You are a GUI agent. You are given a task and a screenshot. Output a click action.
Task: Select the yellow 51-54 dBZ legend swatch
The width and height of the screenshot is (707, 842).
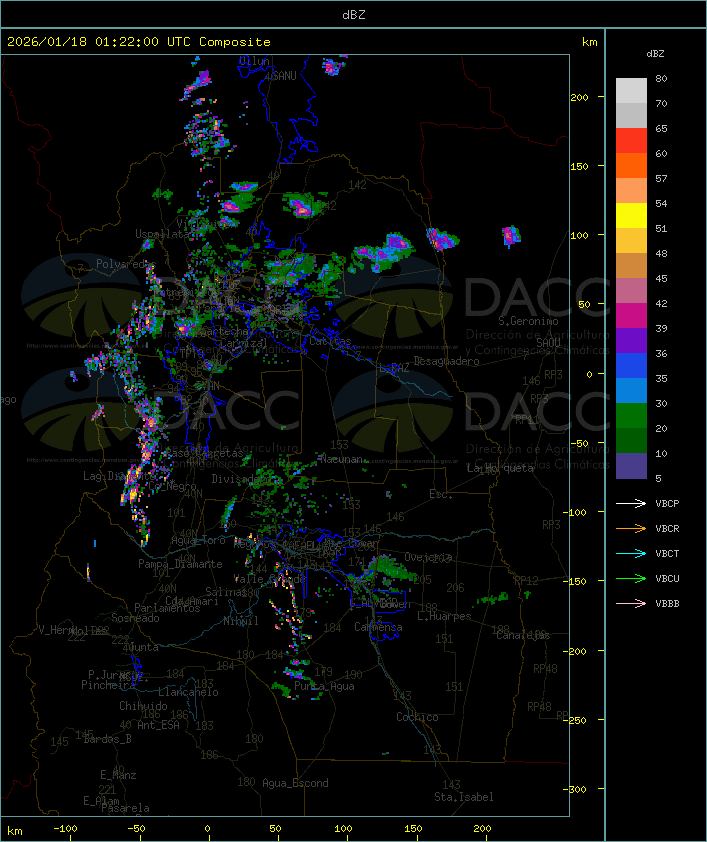pyautogui.click(x=631, y=216)
